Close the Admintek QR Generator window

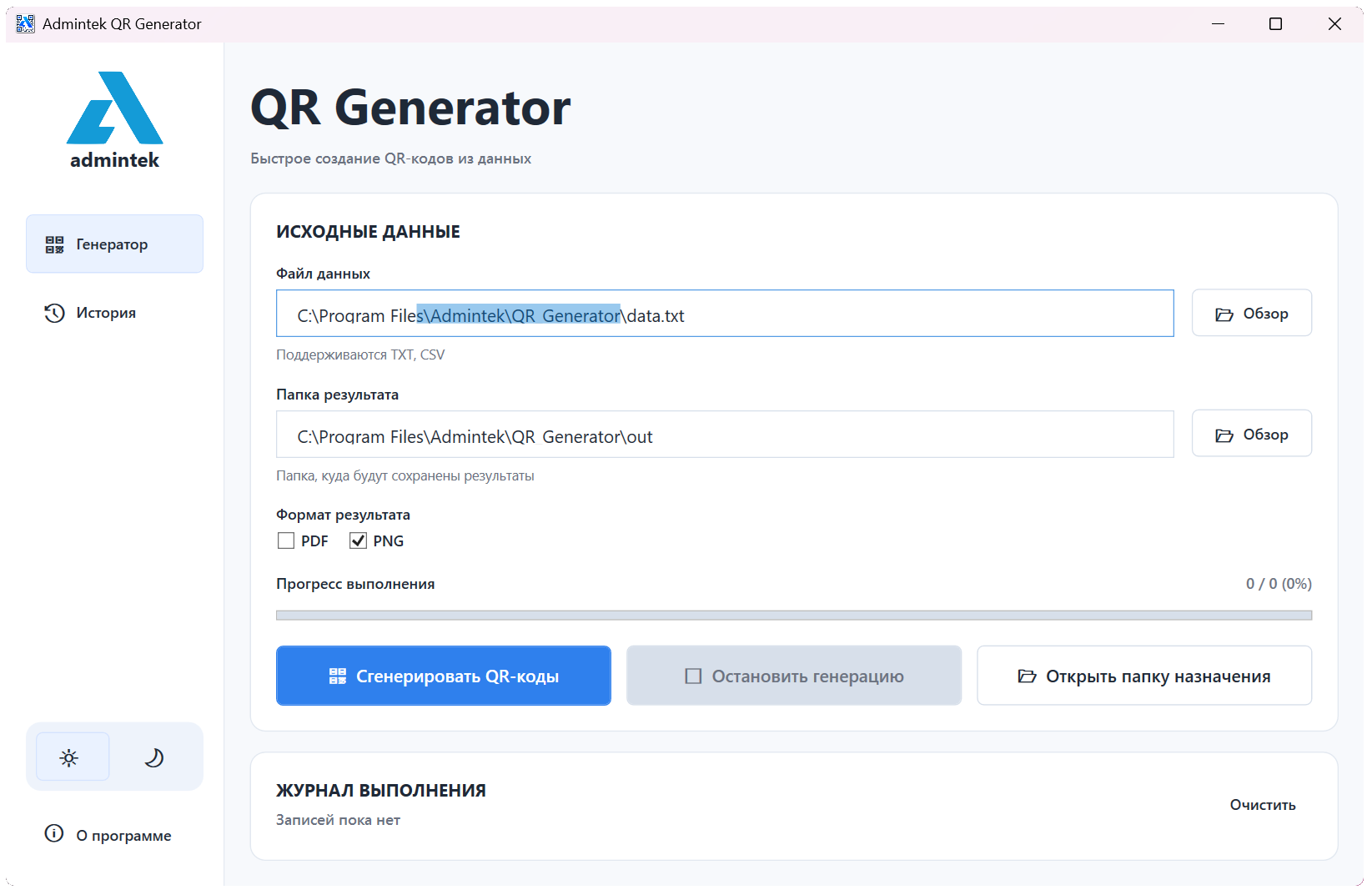point(1334,24)
